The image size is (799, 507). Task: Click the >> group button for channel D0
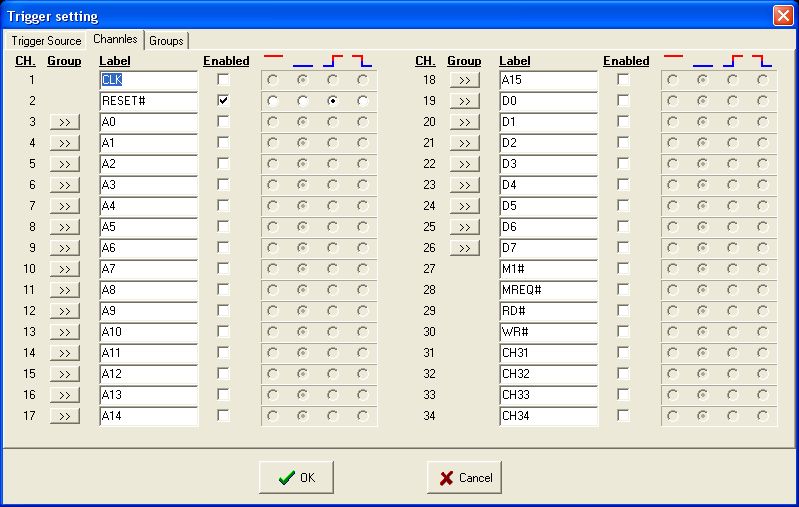click(x=464, y=101)
